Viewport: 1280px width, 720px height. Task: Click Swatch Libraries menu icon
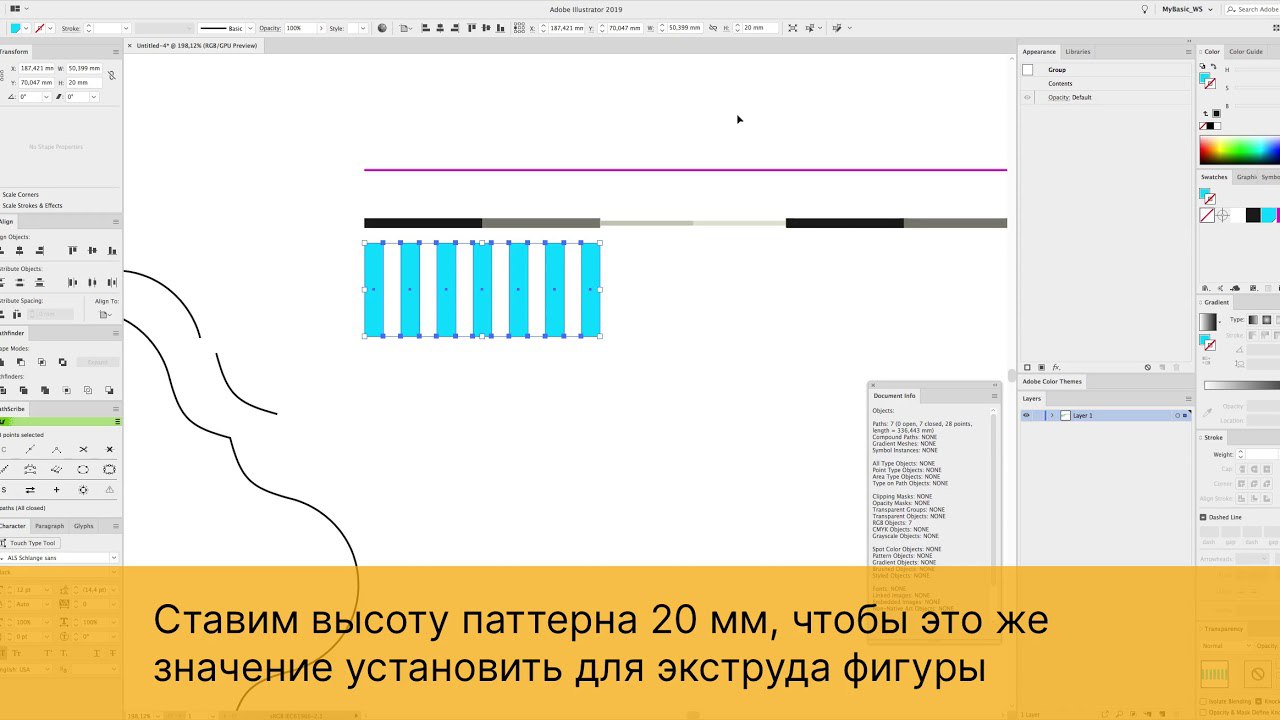click(x=1206, y=288)
